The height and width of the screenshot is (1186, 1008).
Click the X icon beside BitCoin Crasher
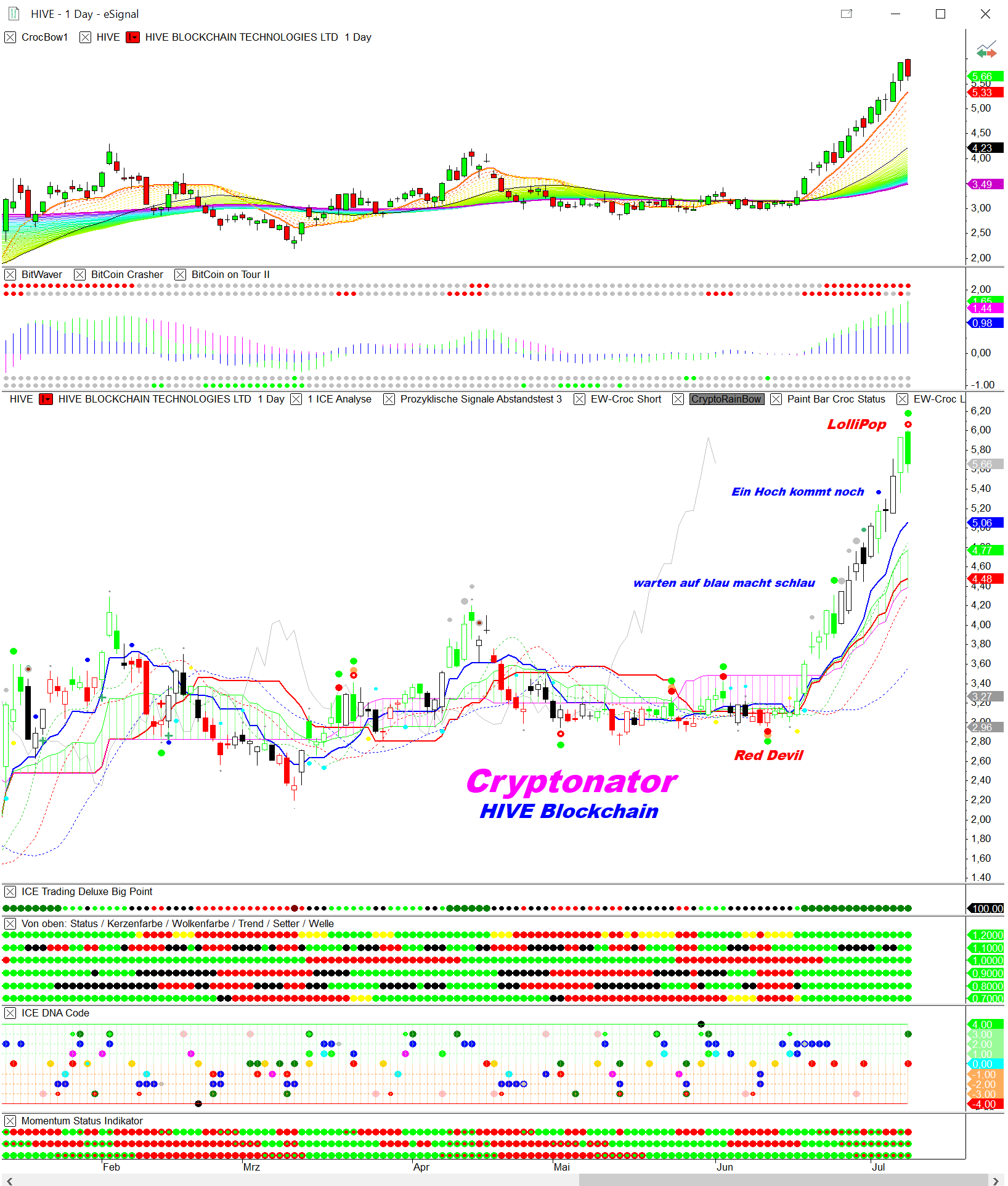[x=79, y=274]
